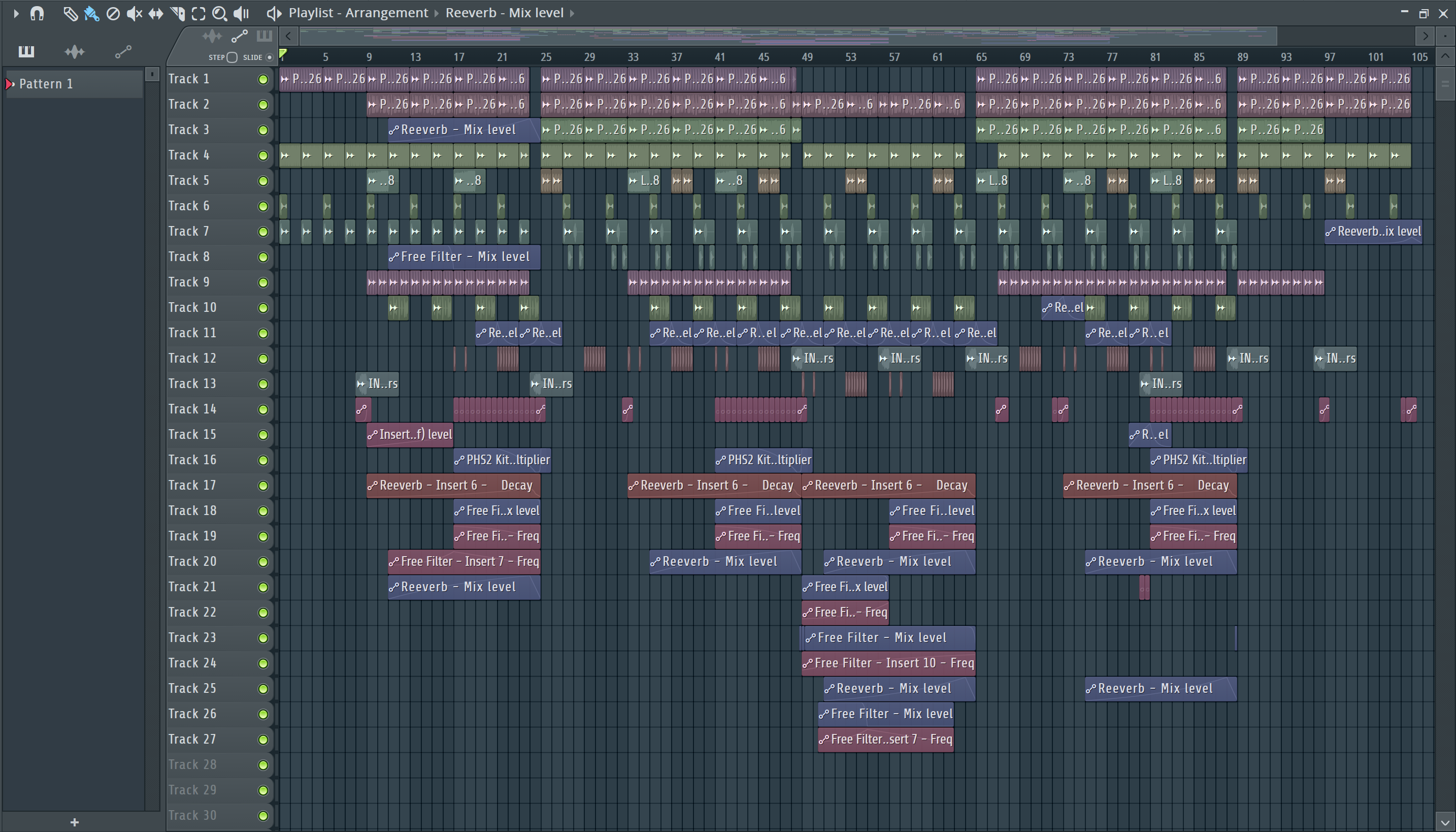This screenshot has height=832, width=1456.
Task: Add a new pattern with plus button
Action: point(74,822)
